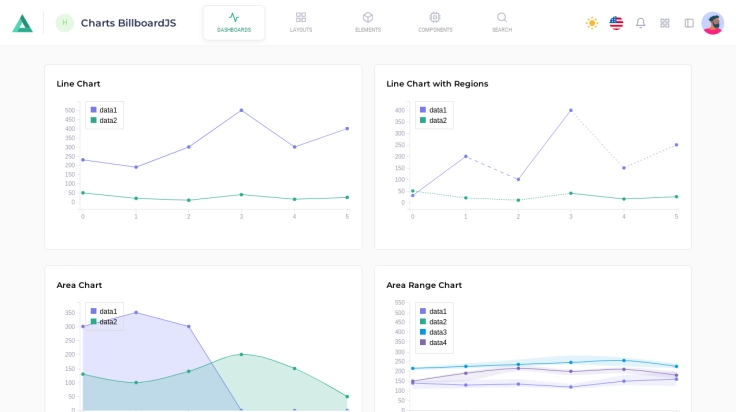
Task: Toggle the sidebar panel icon
Action: coord(689,23)
